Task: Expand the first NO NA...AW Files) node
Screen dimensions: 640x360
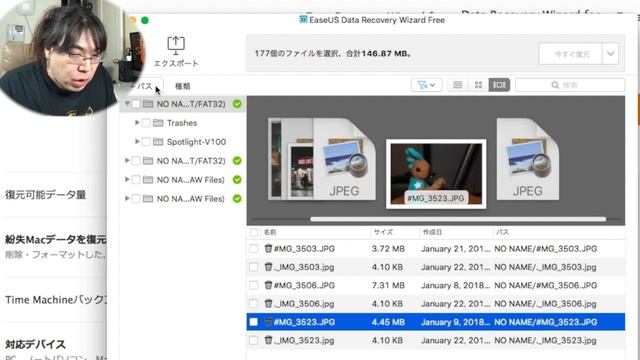Action: click(127, 180)
